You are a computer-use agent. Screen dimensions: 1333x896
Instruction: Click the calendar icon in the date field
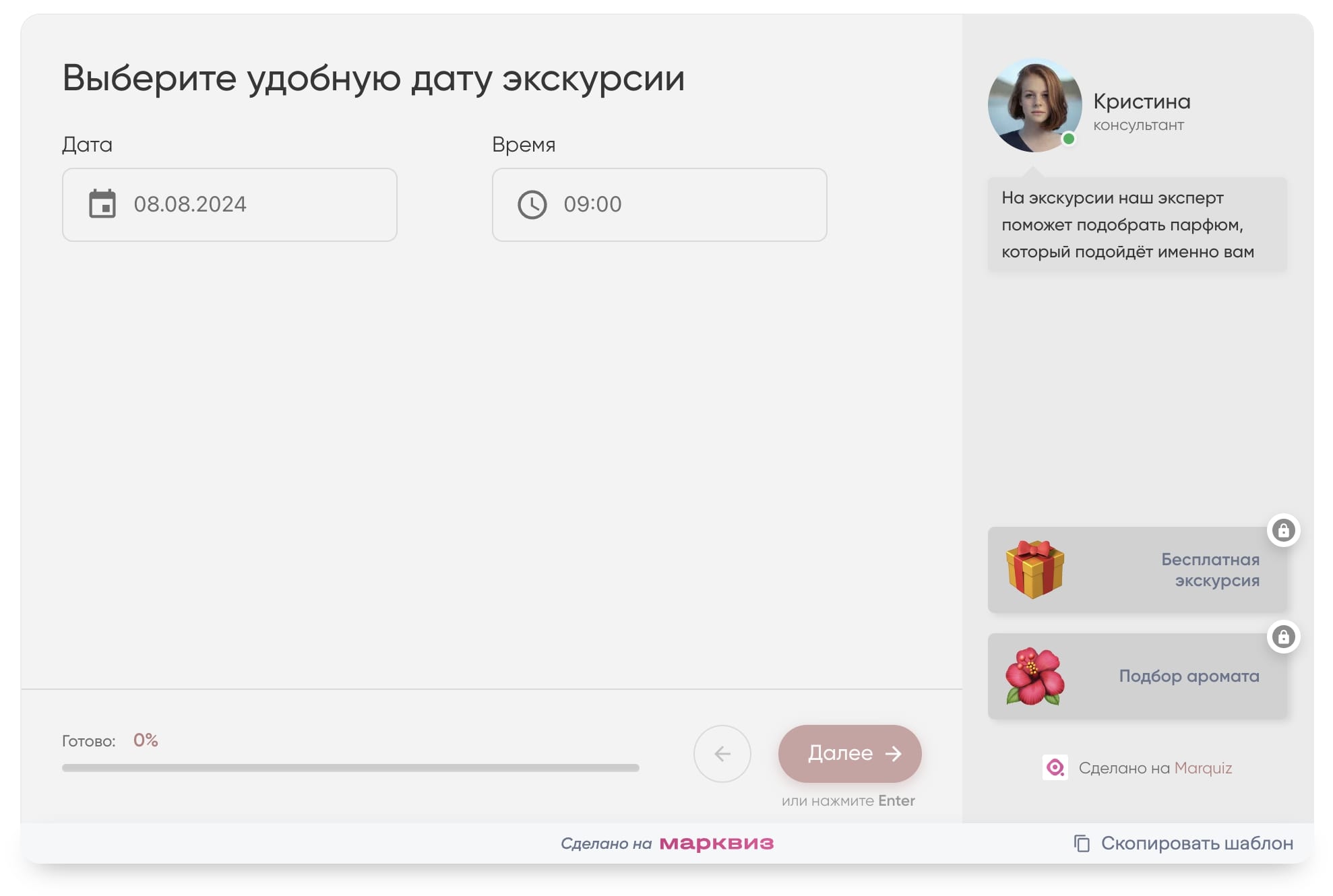[101, 205]
